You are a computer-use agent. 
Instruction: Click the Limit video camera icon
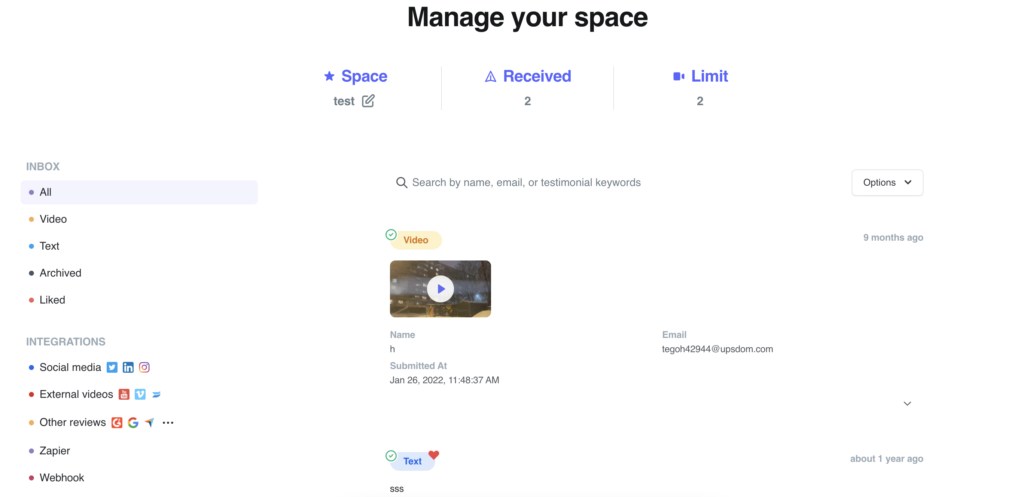pyautogui.click(x=679, y=76)
